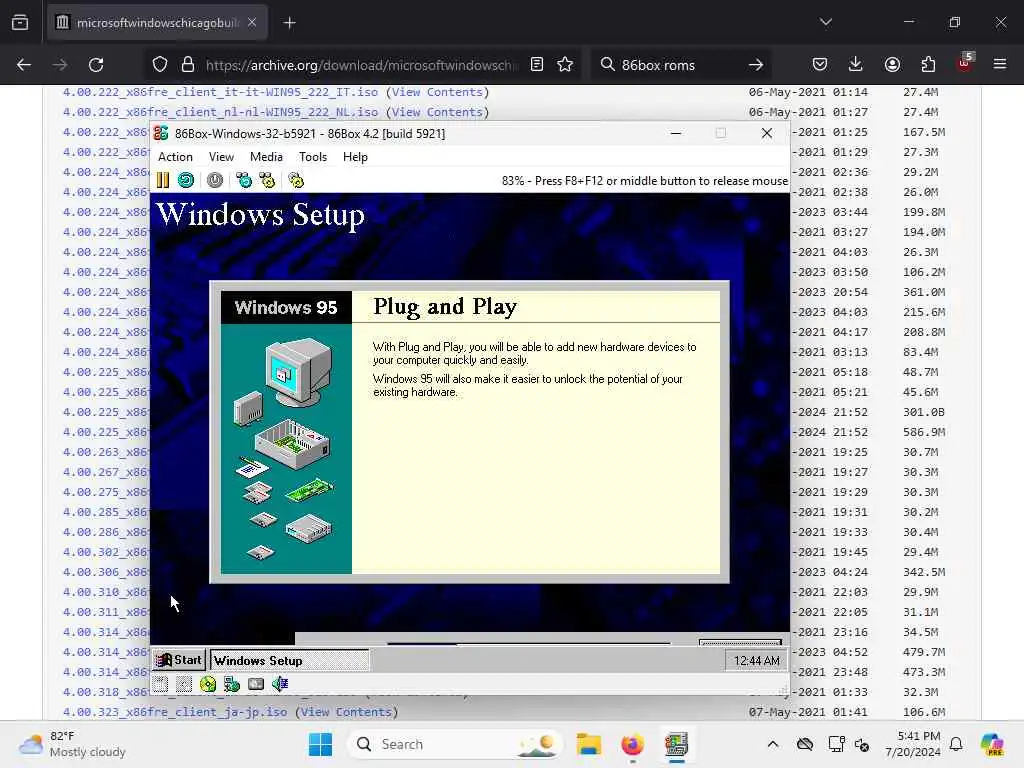
Task: Click the 586.9M file size text
Action: pyautogui.click(x=924, y=432)
